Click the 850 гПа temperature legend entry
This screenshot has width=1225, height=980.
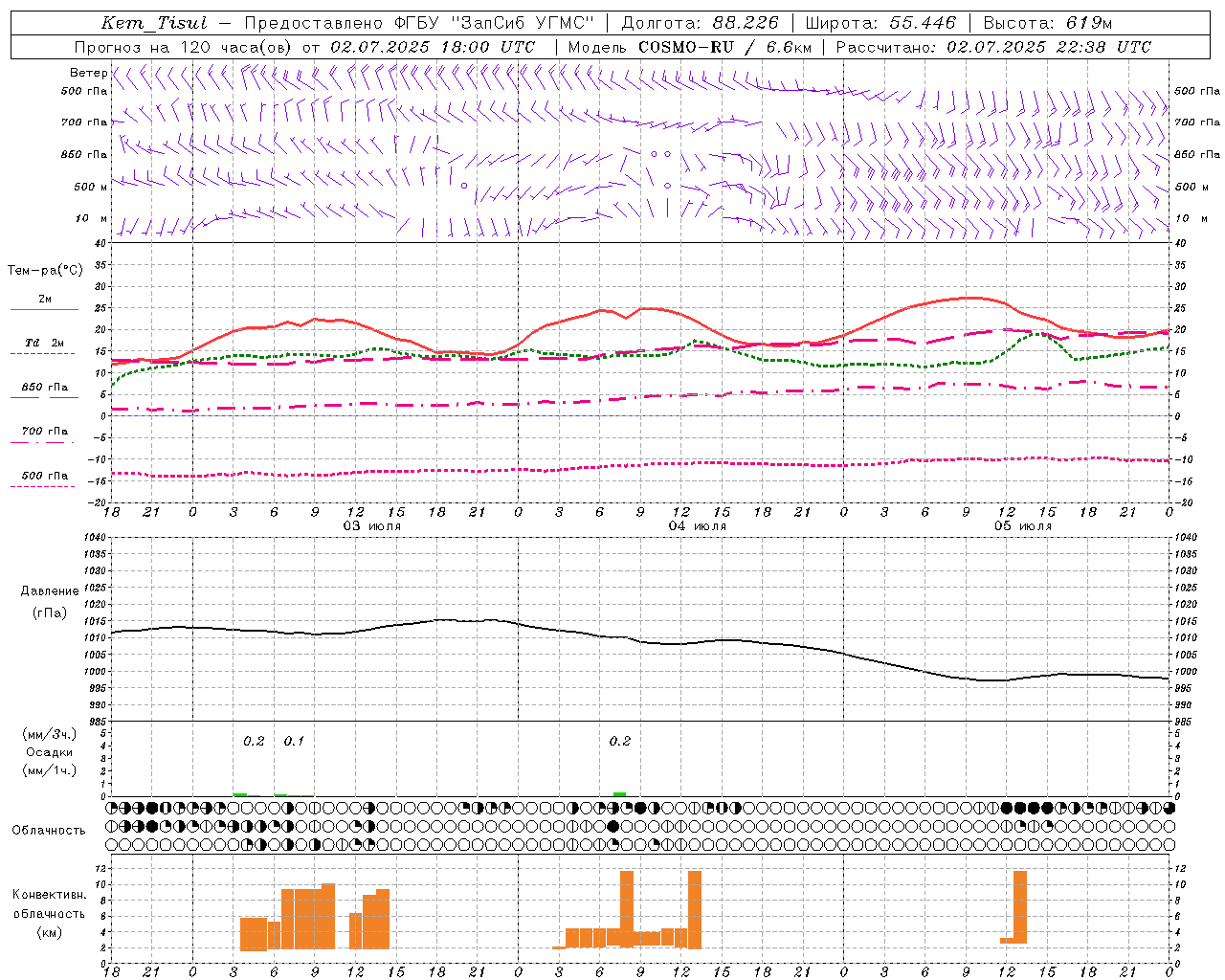(45, 388)
